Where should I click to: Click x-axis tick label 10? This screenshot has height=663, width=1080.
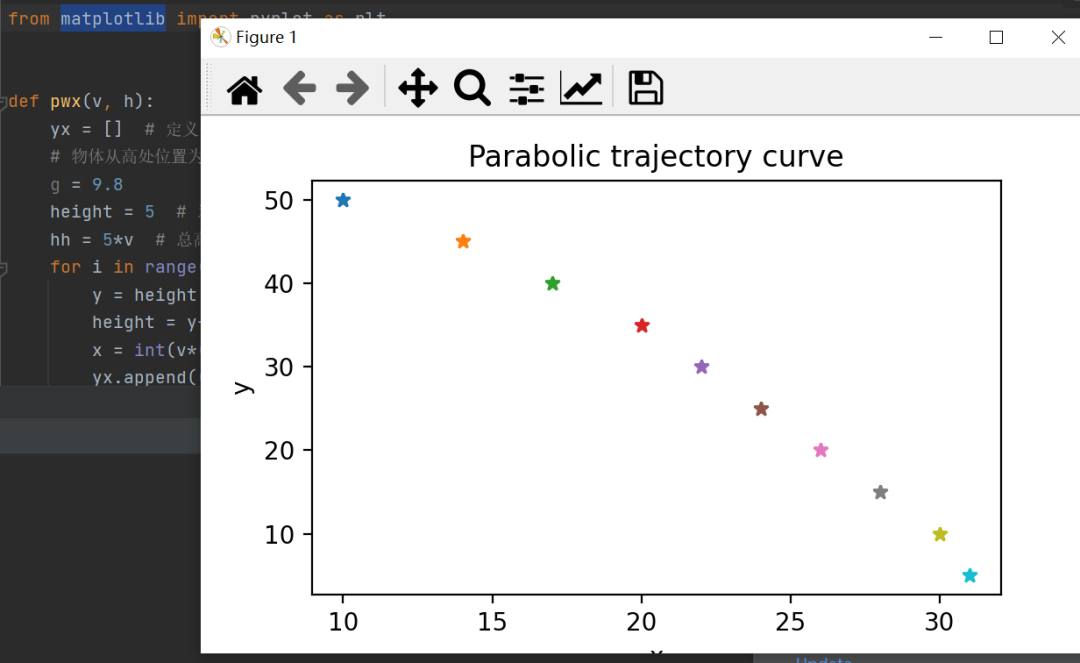pyautogui.click(x=343, y=622)
